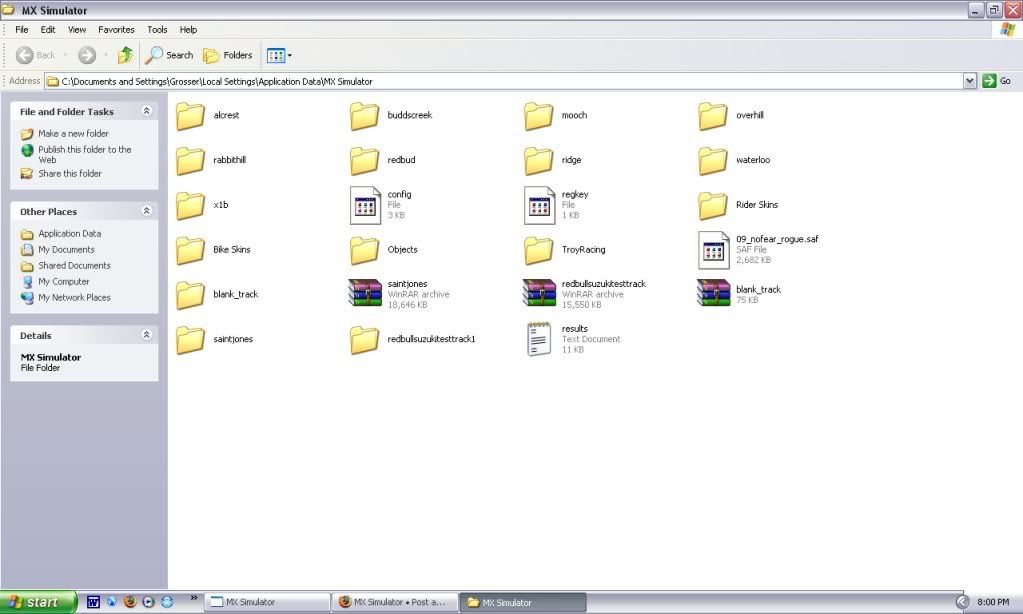Select the config file icon

click(365, 206)
